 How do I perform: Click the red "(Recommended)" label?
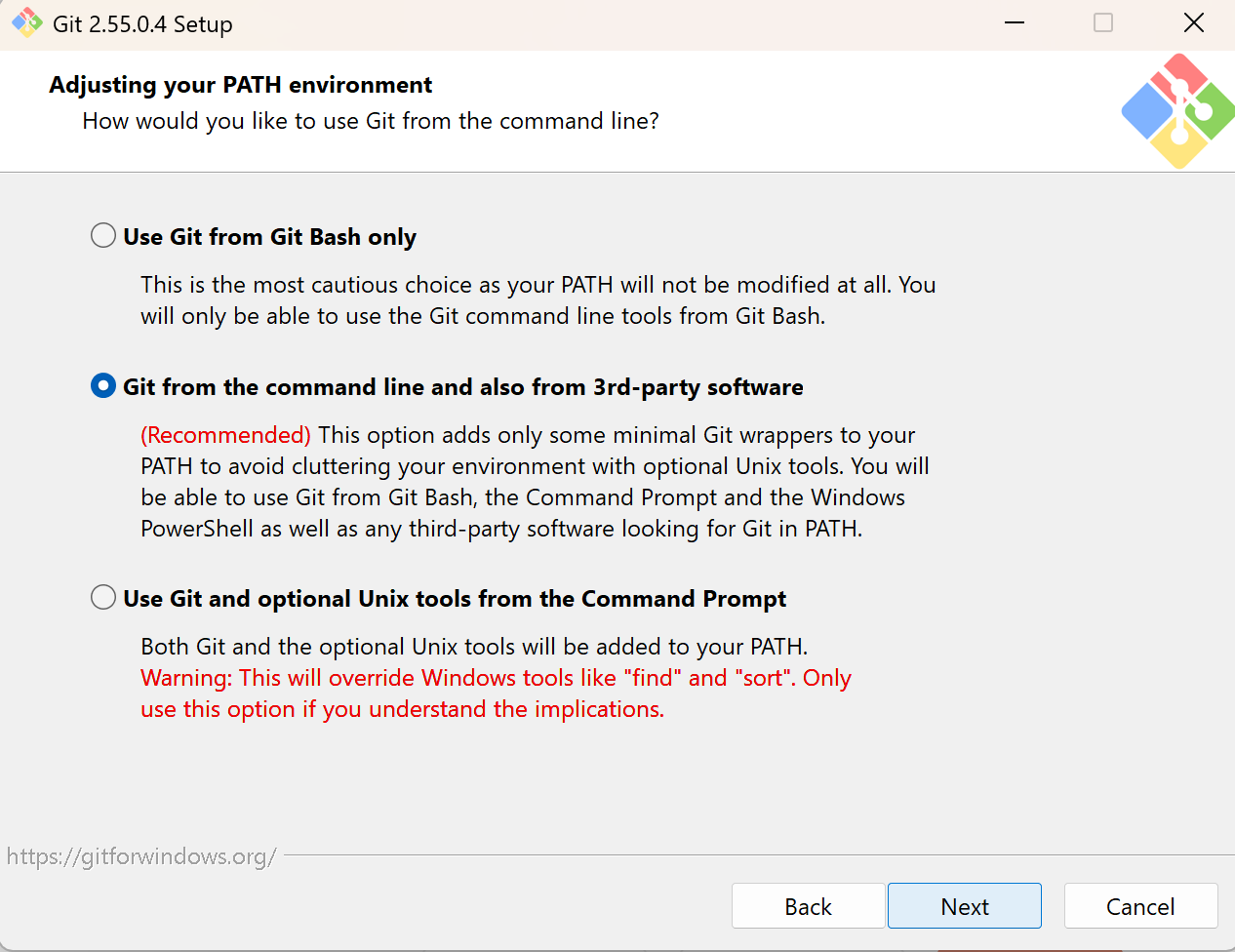tap(226, 434)
